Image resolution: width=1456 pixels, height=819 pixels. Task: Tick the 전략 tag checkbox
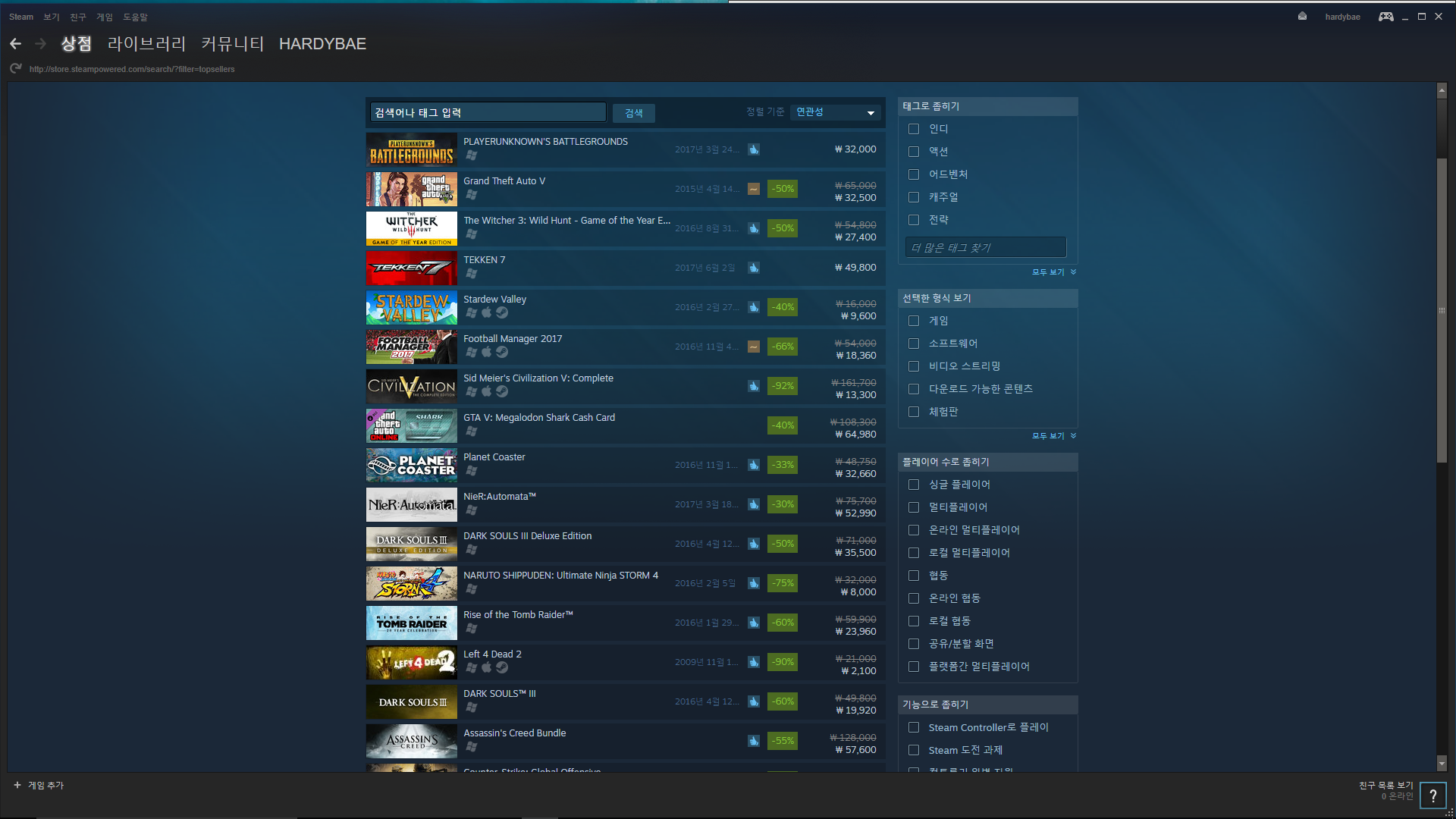(914, 220)
